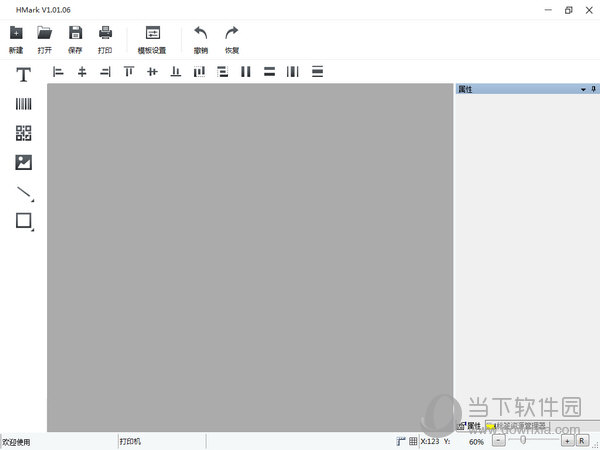Viewport: 600px width, 450px height.
Task: Click the gray design canvas area
Action: [x=250, y=257]
